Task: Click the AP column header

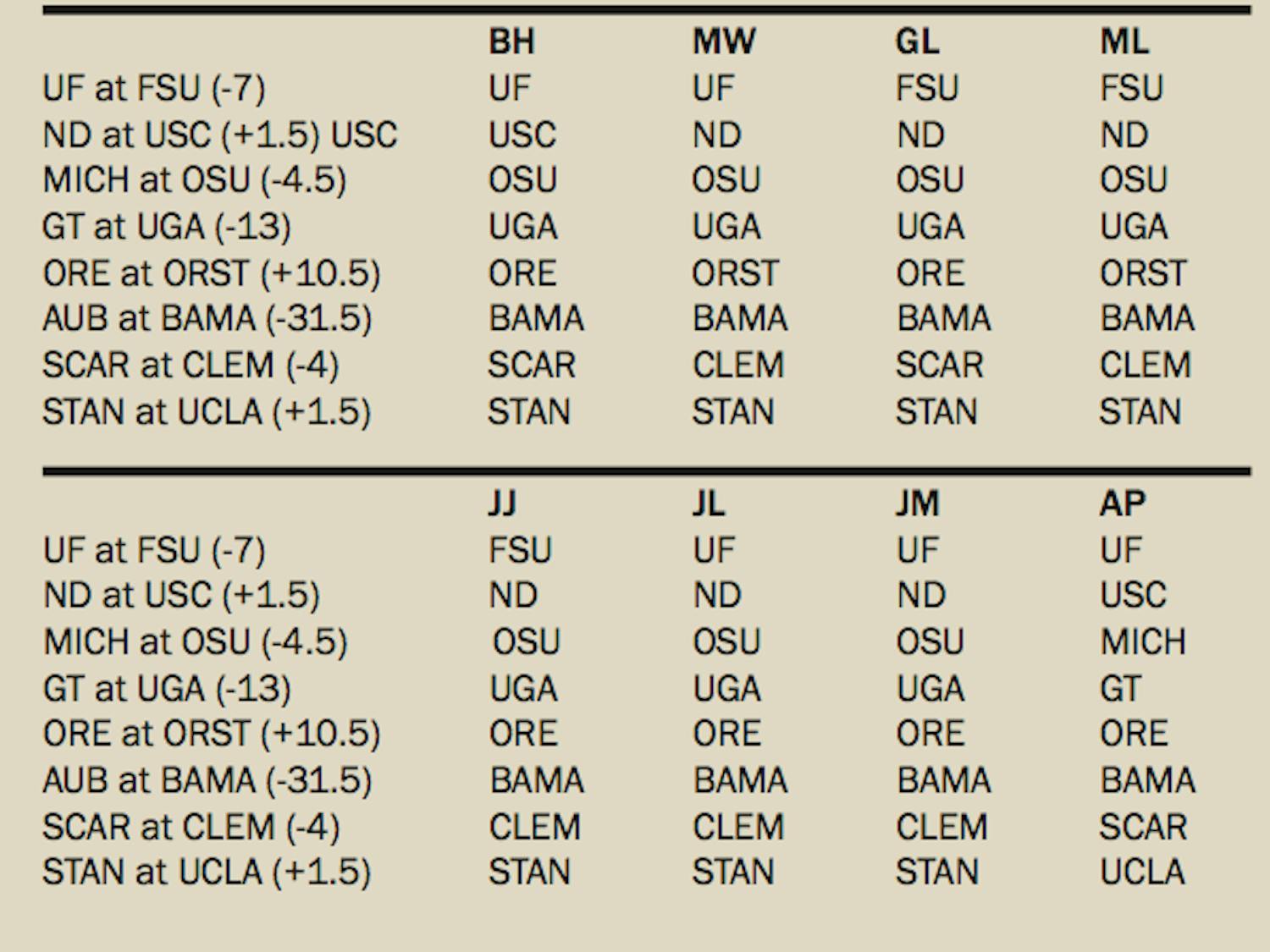Action: coord(1122,504)
